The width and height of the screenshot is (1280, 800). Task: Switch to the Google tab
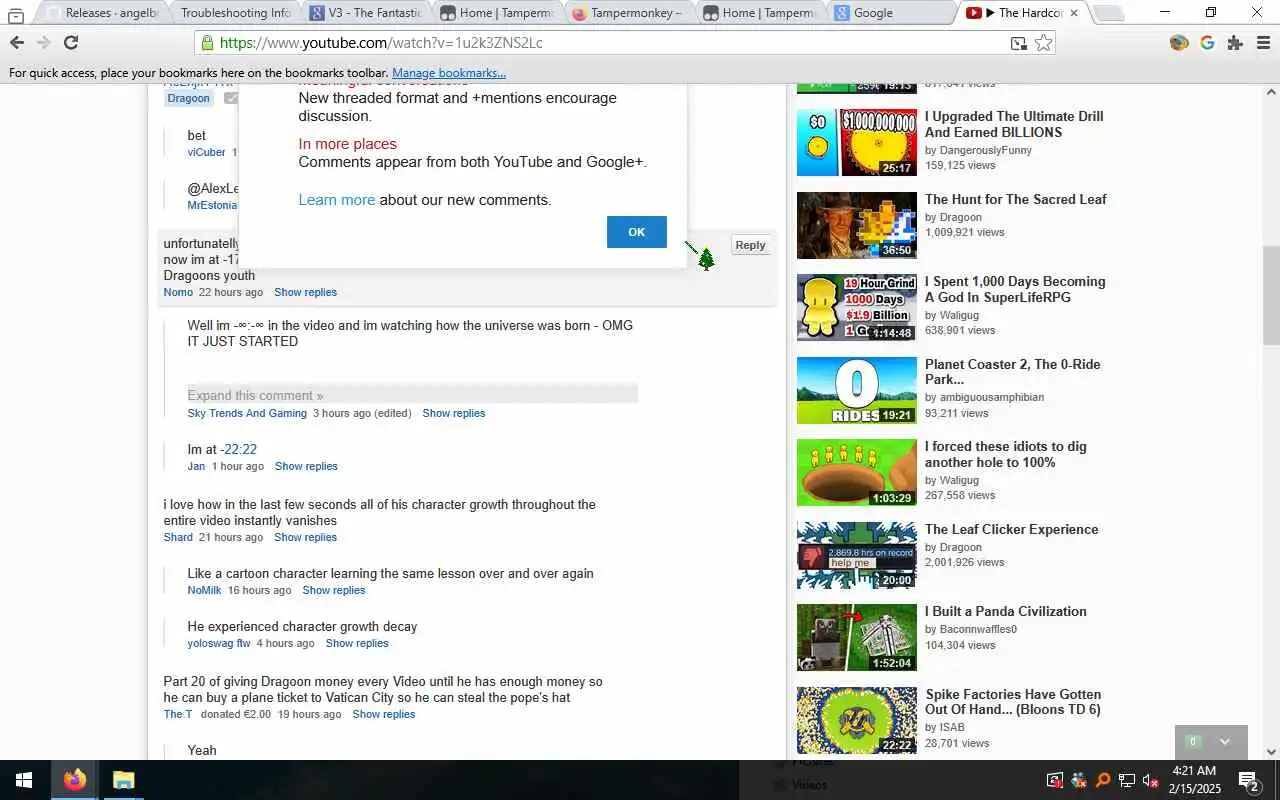890,13
